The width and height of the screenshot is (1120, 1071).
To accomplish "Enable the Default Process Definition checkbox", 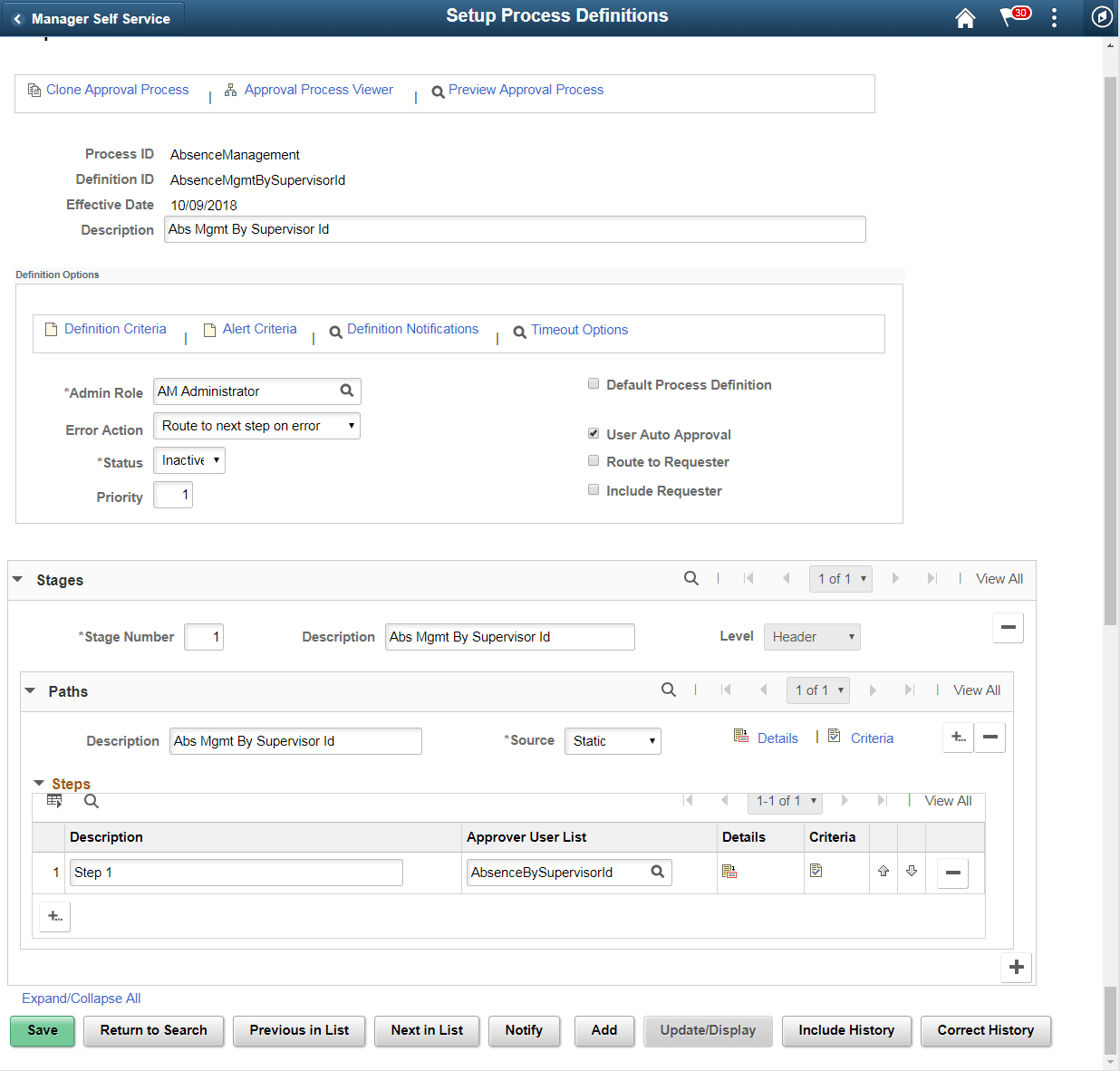I will pos(594,383).
